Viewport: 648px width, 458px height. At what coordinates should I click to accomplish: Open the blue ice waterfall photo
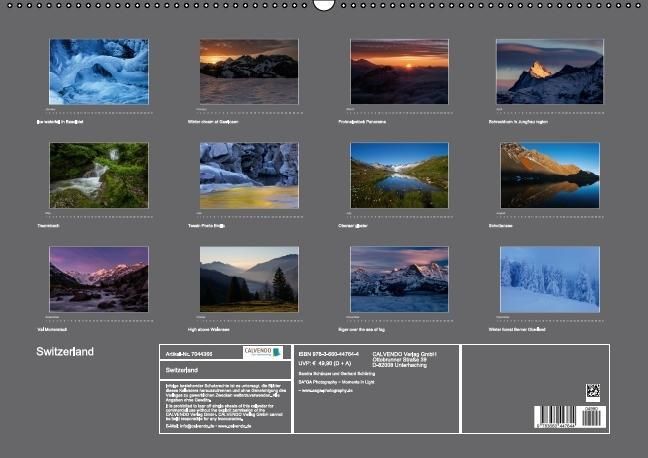click(99, 72)
